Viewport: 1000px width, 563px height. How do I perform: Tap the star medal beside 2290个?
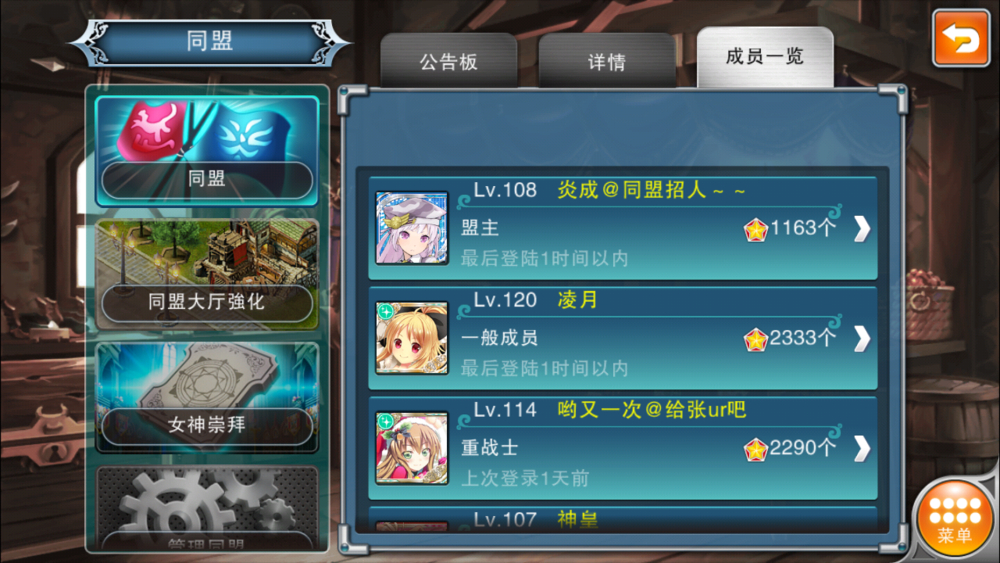pos(755,450)
